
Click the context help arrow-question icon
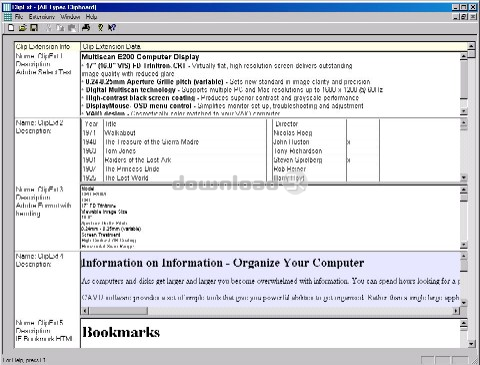coord(112,28)
